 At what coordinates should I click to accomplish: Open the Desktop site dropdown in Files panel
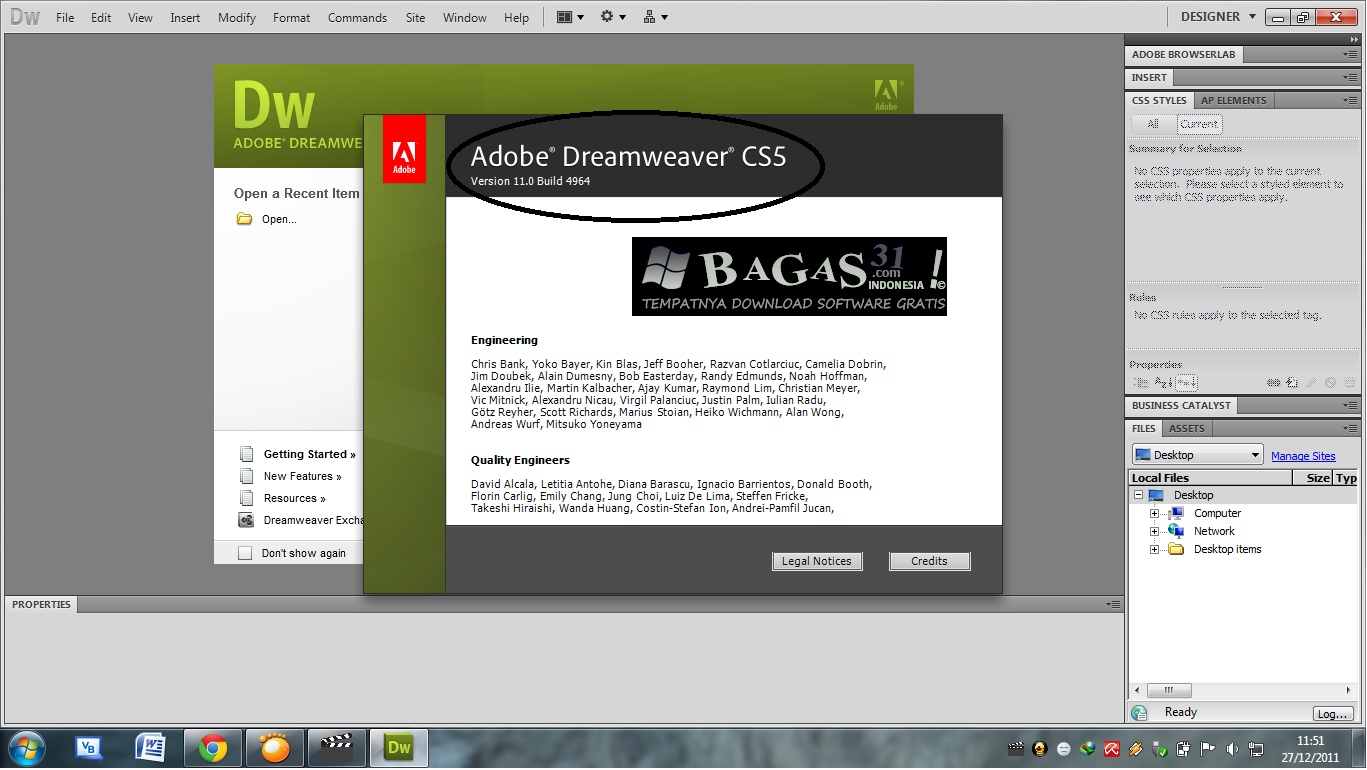click(1198, 455)
